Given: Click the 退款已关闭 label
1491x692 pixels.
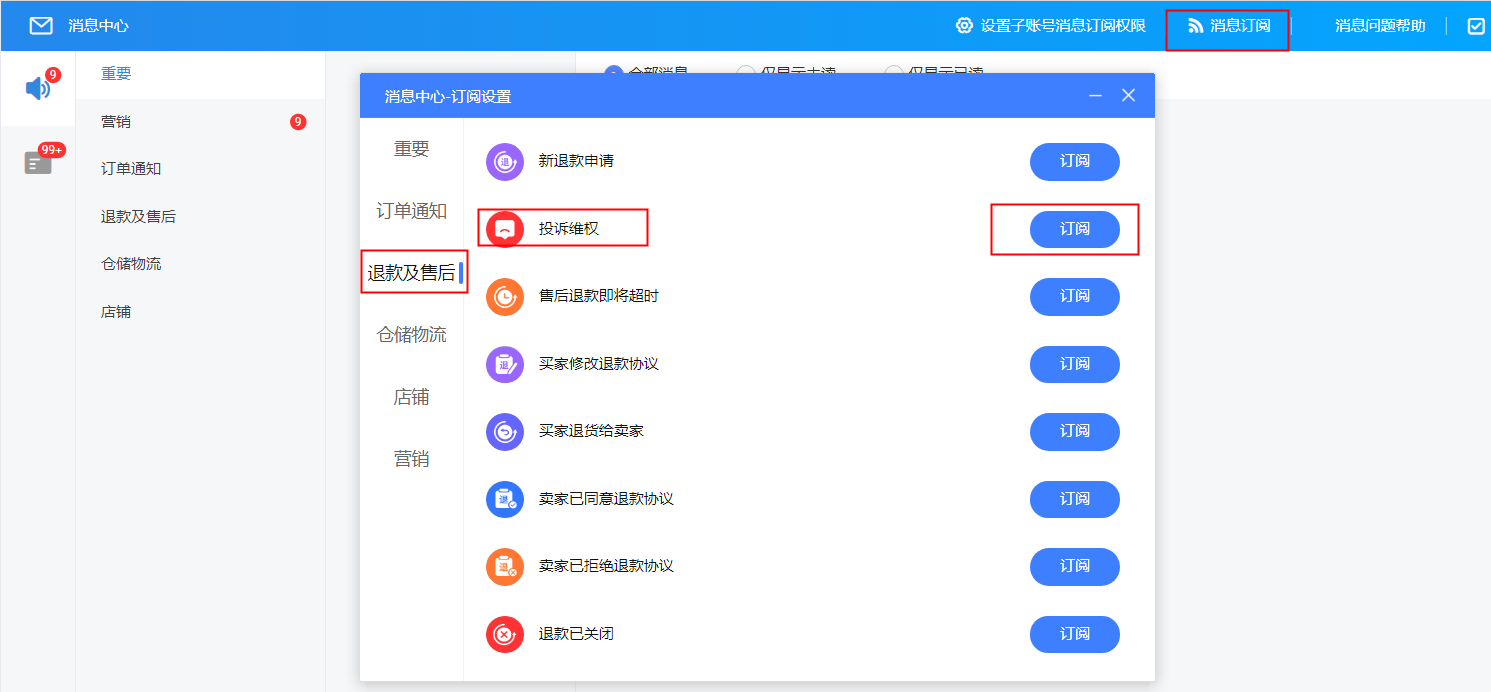Looking at the screenshot, I should pyautogui.click(x=576, y=634).
